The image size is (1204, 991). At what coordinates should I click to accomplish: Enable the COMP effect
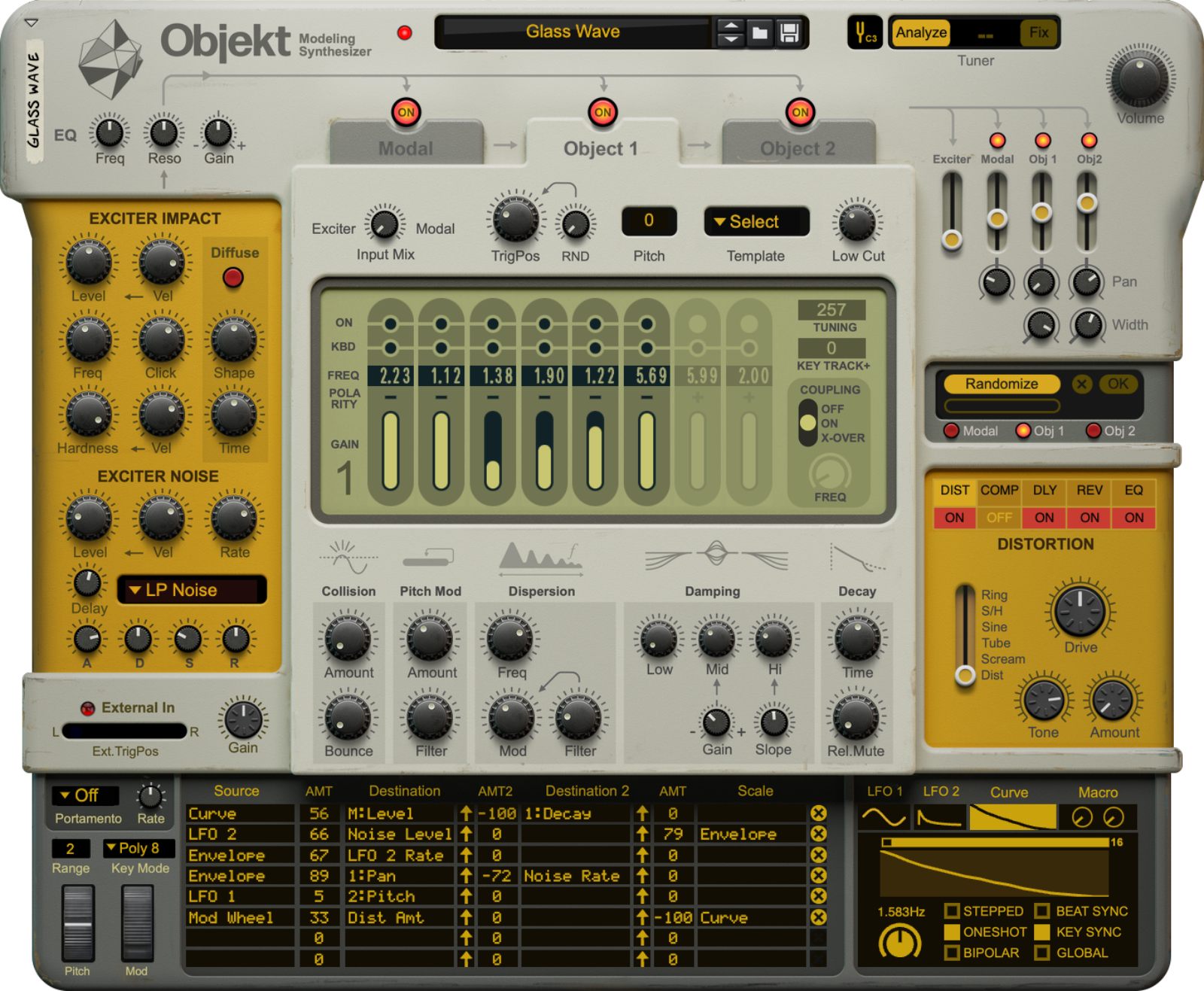click(x=999, y=517)
